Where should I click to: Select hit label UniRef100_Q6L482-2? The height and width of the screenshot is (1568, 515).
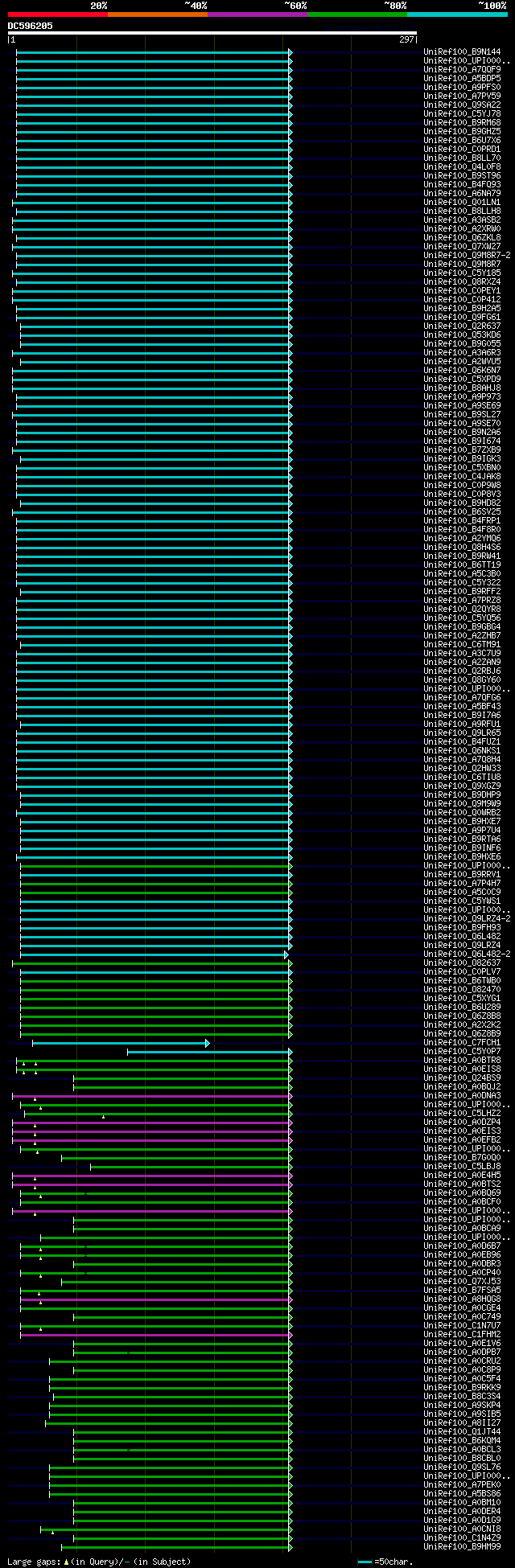tap(467, 954)
